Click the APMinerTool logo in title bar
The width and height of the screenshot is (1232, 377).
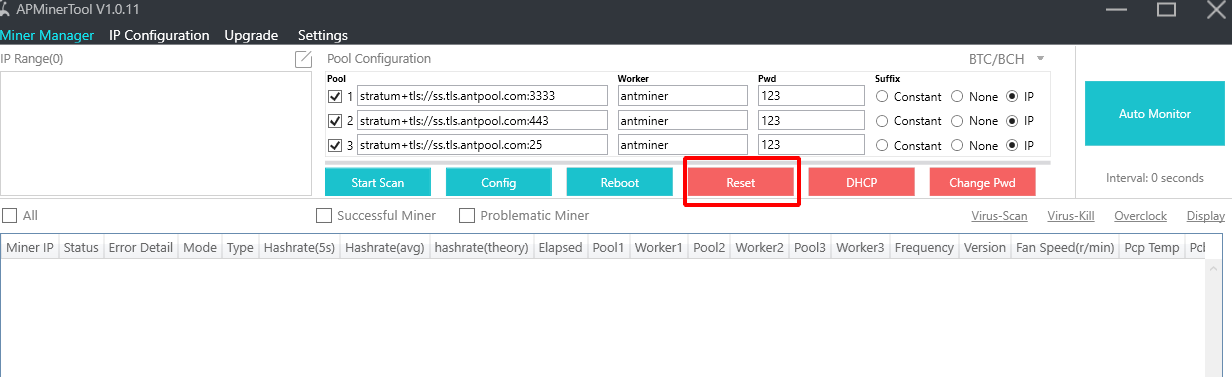pyautogui.click(x=5, y=10)
